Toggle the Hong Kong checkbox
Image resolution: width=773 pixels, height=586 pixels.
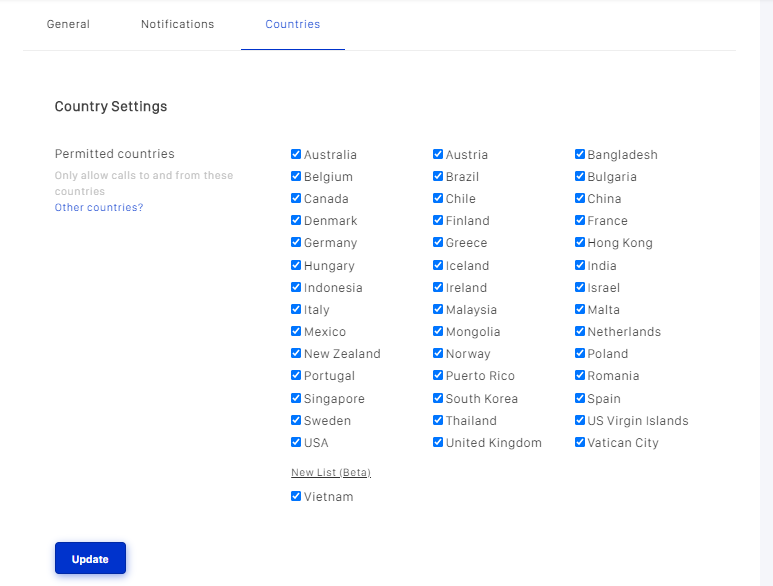coord(580,242)
